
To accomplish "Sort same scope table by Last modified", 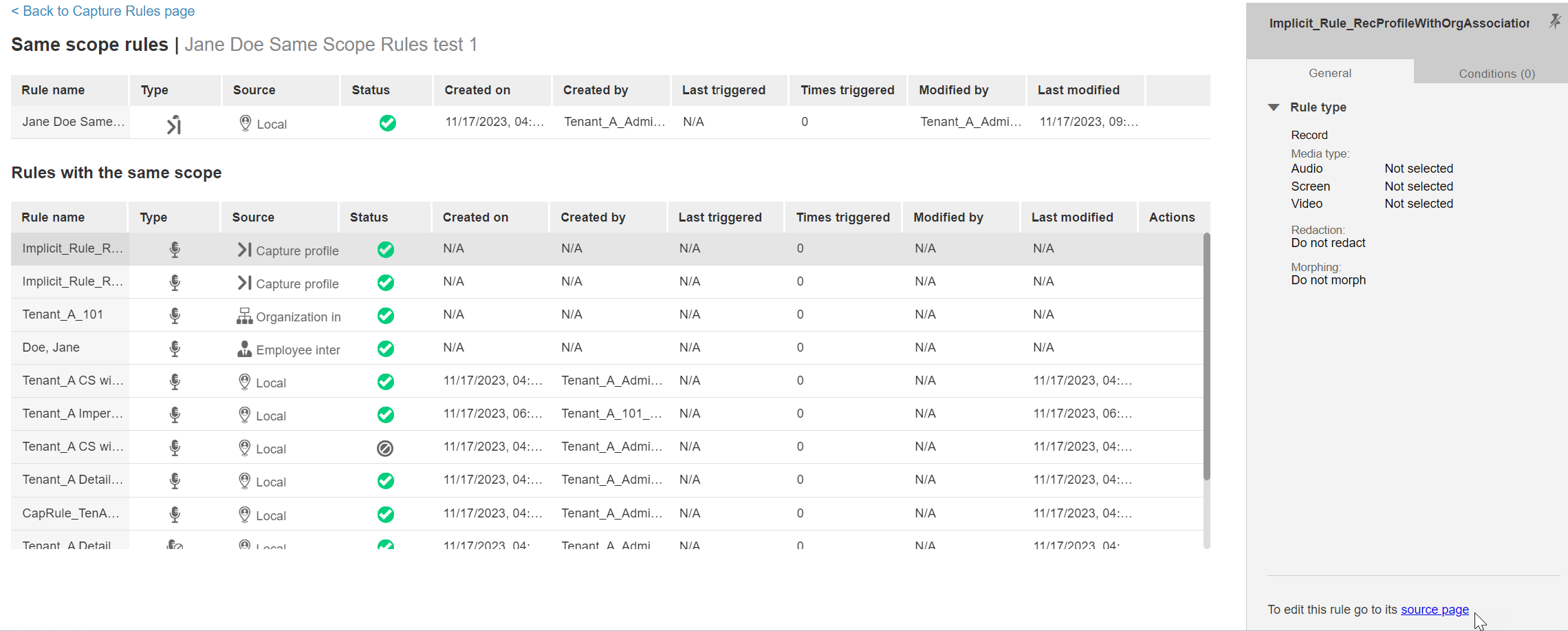I will [x=1071, y=217].
